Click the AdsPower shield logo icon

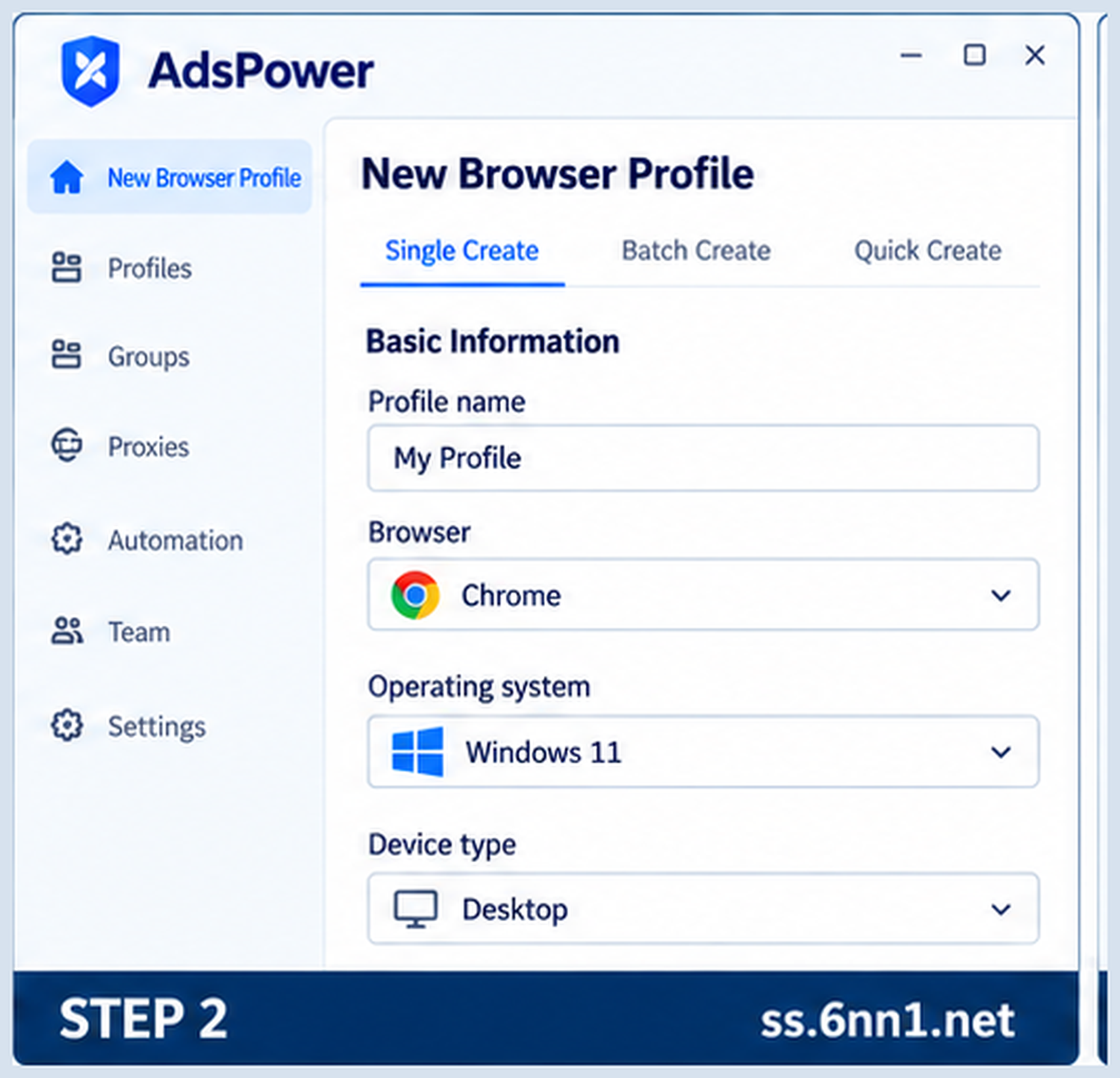pos(90,71)
